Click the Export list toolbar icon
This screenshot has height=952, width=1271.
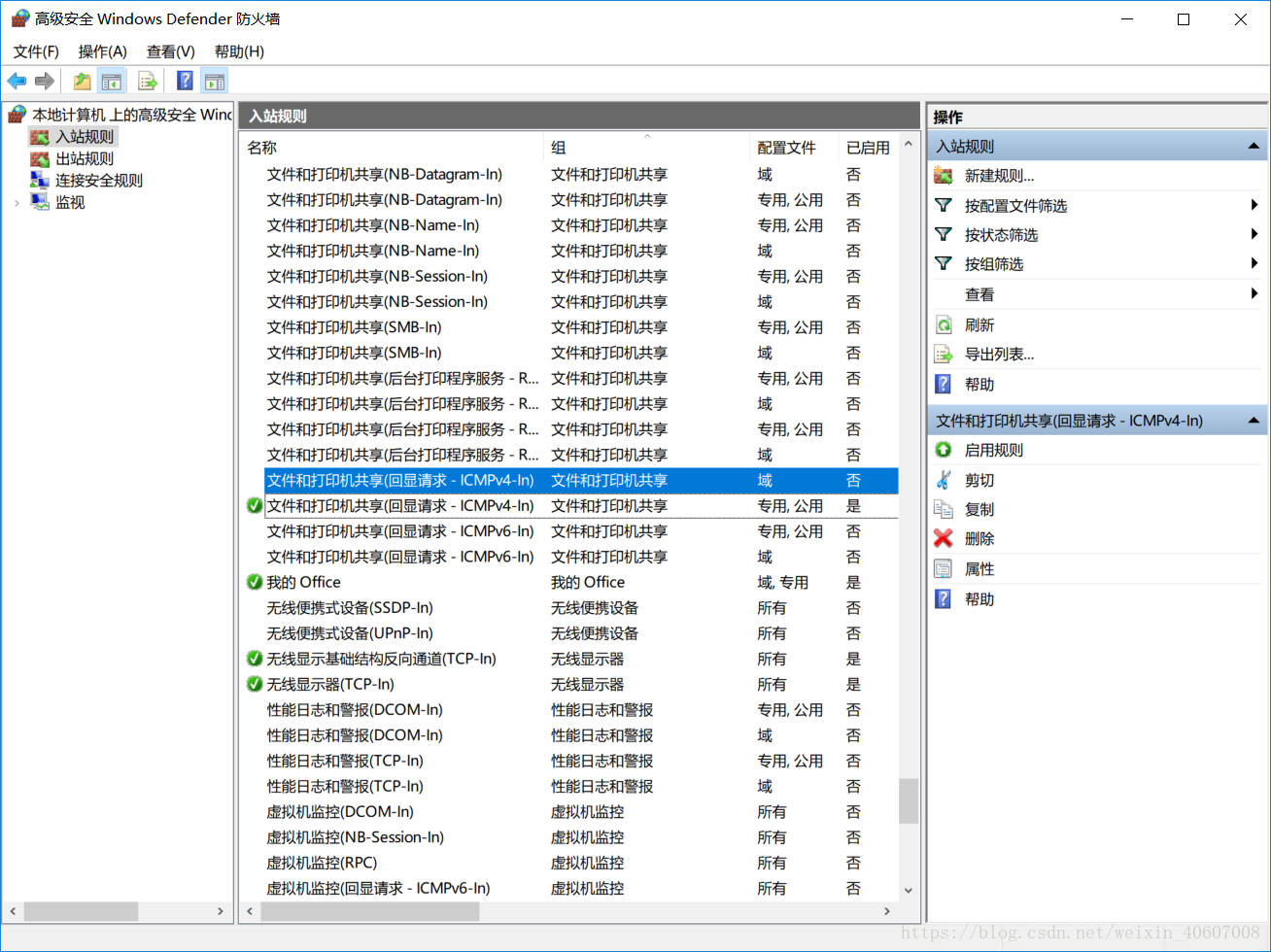(148, 82)
